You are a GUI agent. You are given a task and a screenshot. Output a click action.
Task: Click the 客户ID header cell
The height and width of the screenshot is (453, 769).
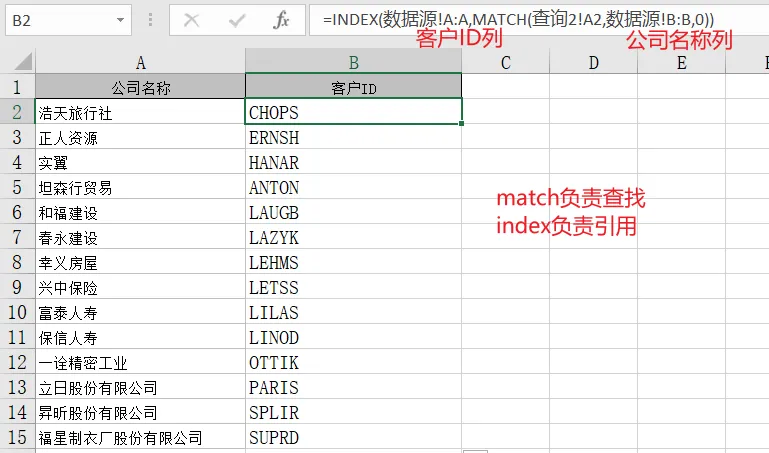[x=353, y=88]
